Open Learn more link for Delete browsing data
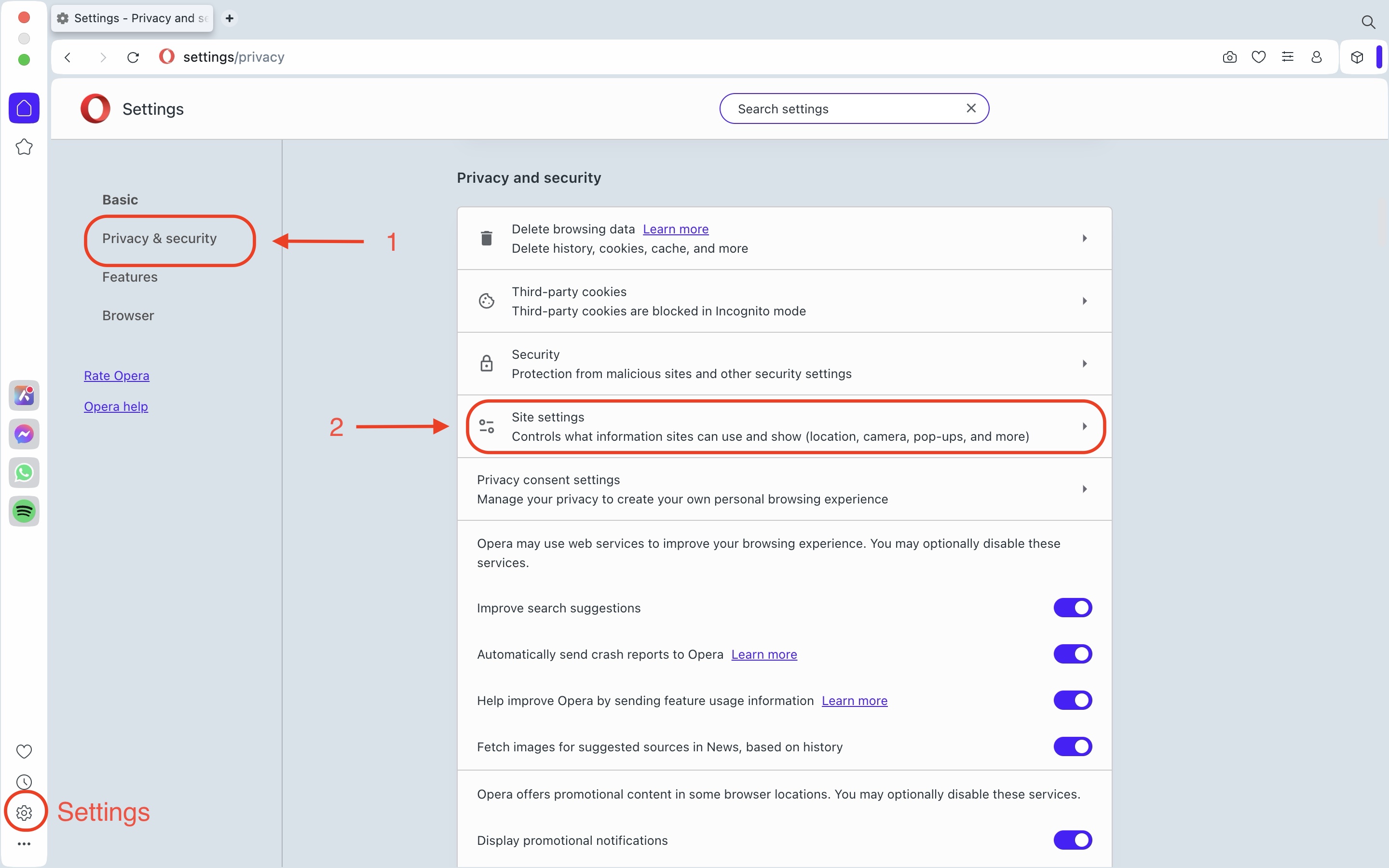This screenshot has height=868, width=1389. point(676,229)
